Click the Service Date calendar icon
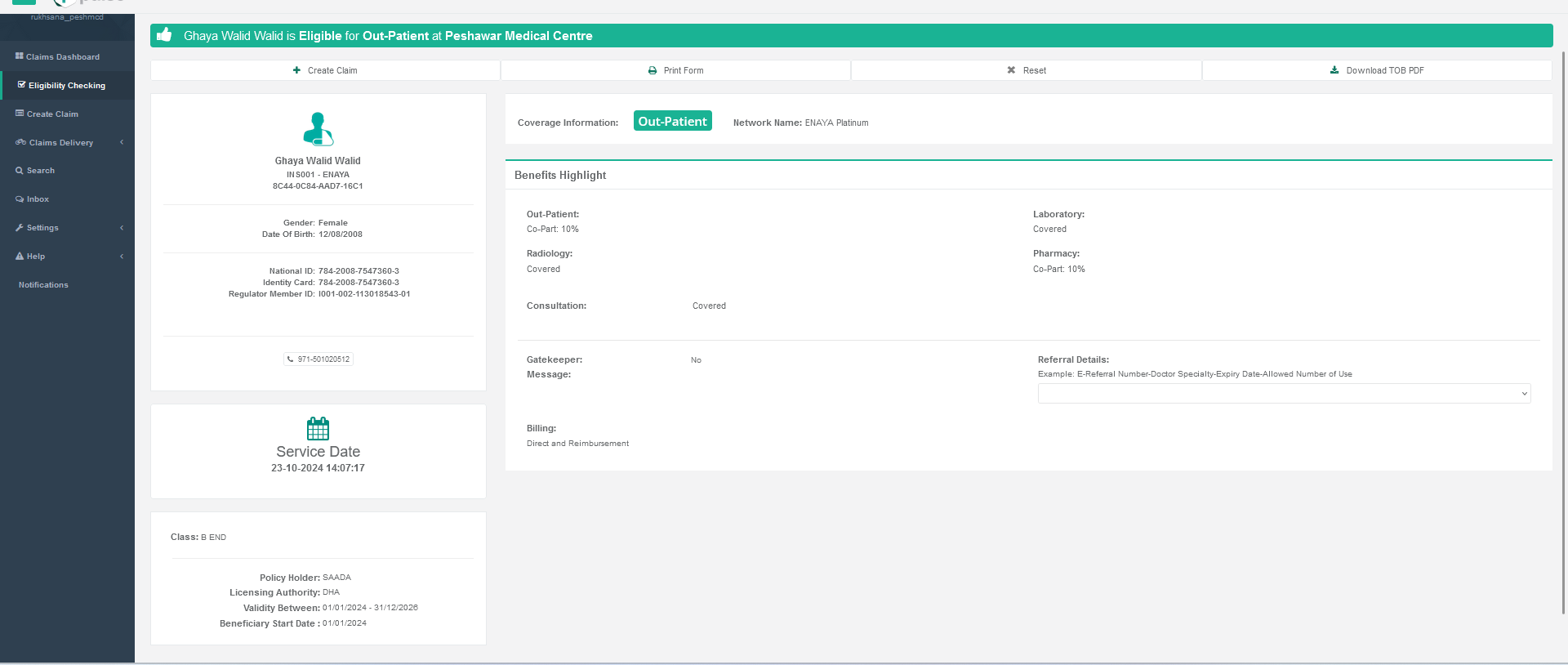The height and width of the screenshot is (665, 1568). (318, 428)
